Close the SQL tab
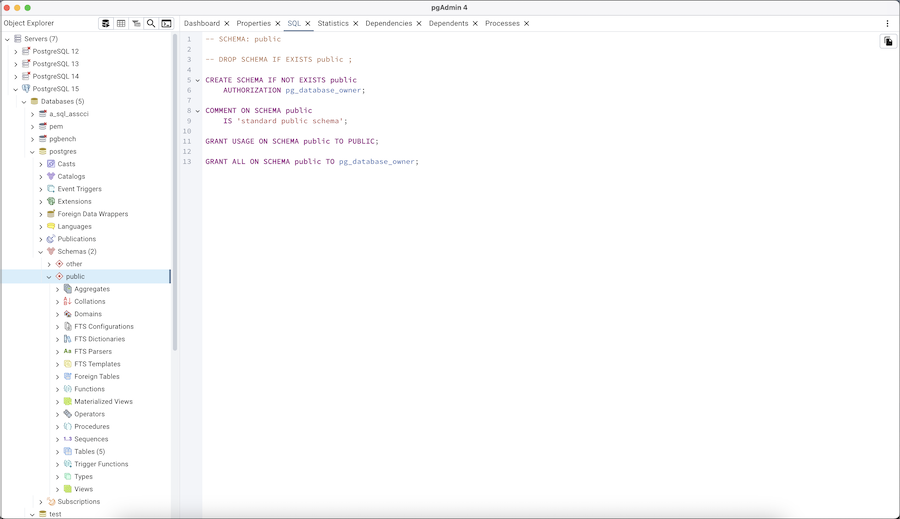This screenshot has width=900, height=519. click(308, 24)
